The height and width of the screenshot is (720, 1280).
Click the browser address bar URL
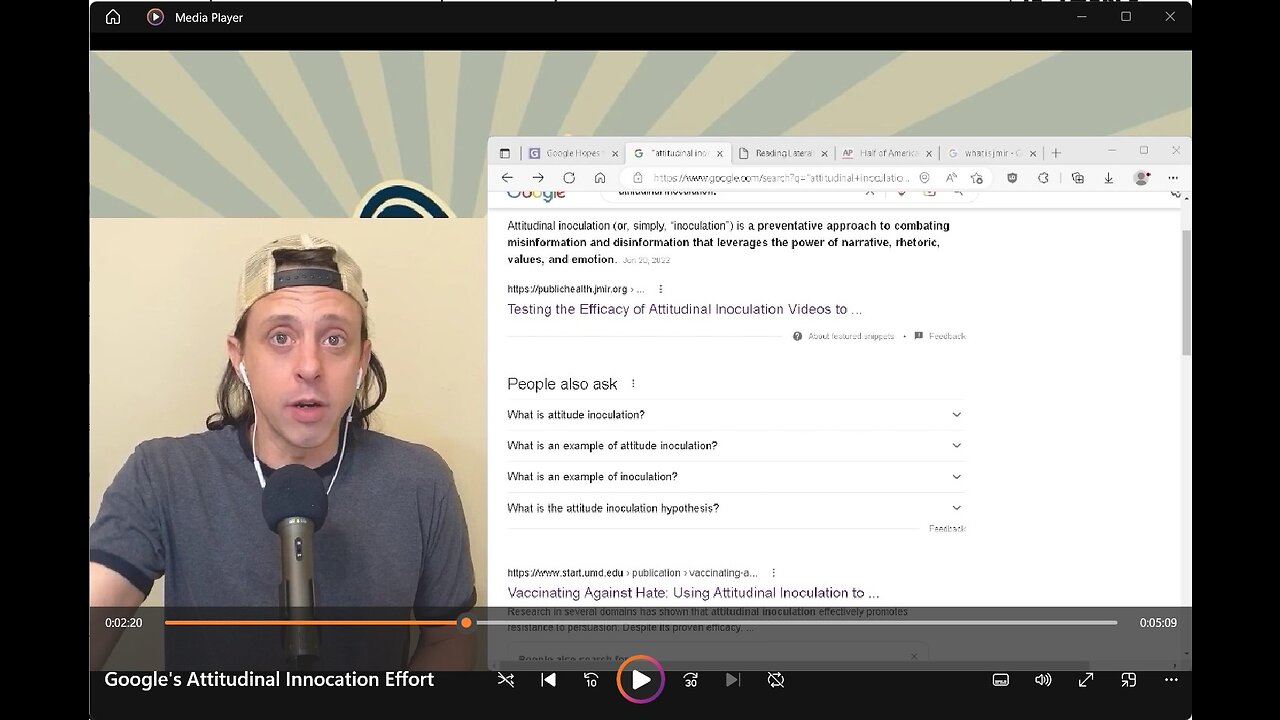point(782,178)
